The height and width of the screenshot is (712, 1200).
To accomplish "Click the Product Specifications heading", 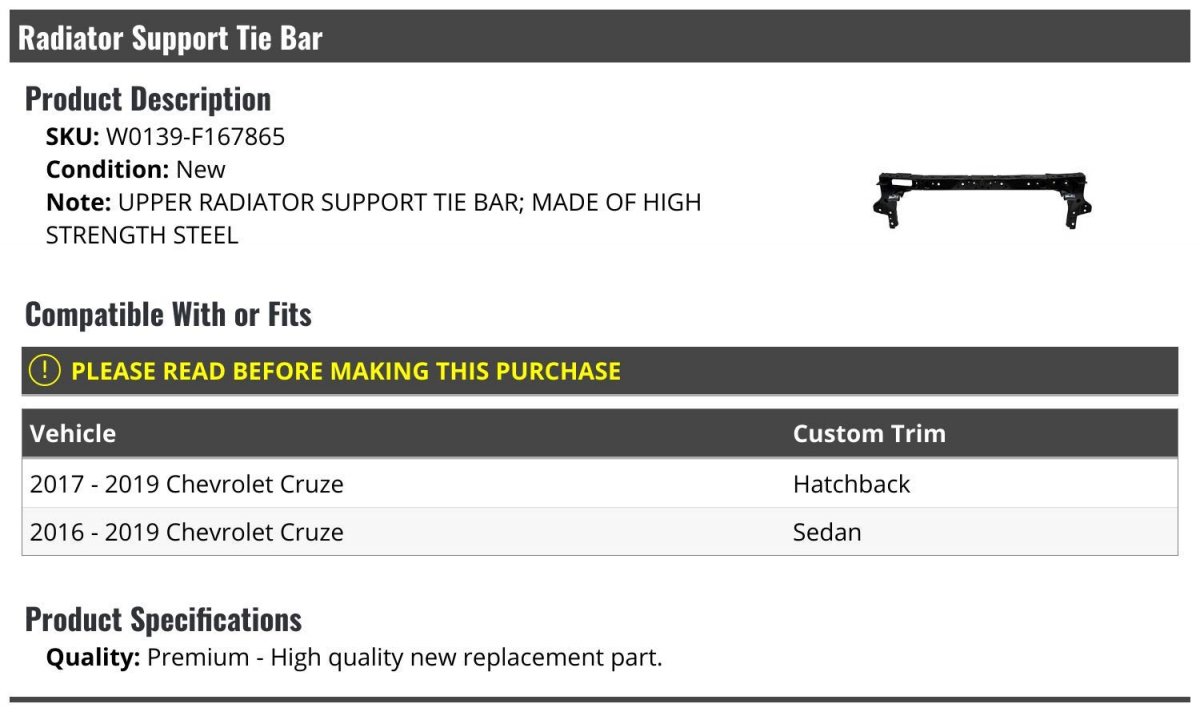I will 163,620.
